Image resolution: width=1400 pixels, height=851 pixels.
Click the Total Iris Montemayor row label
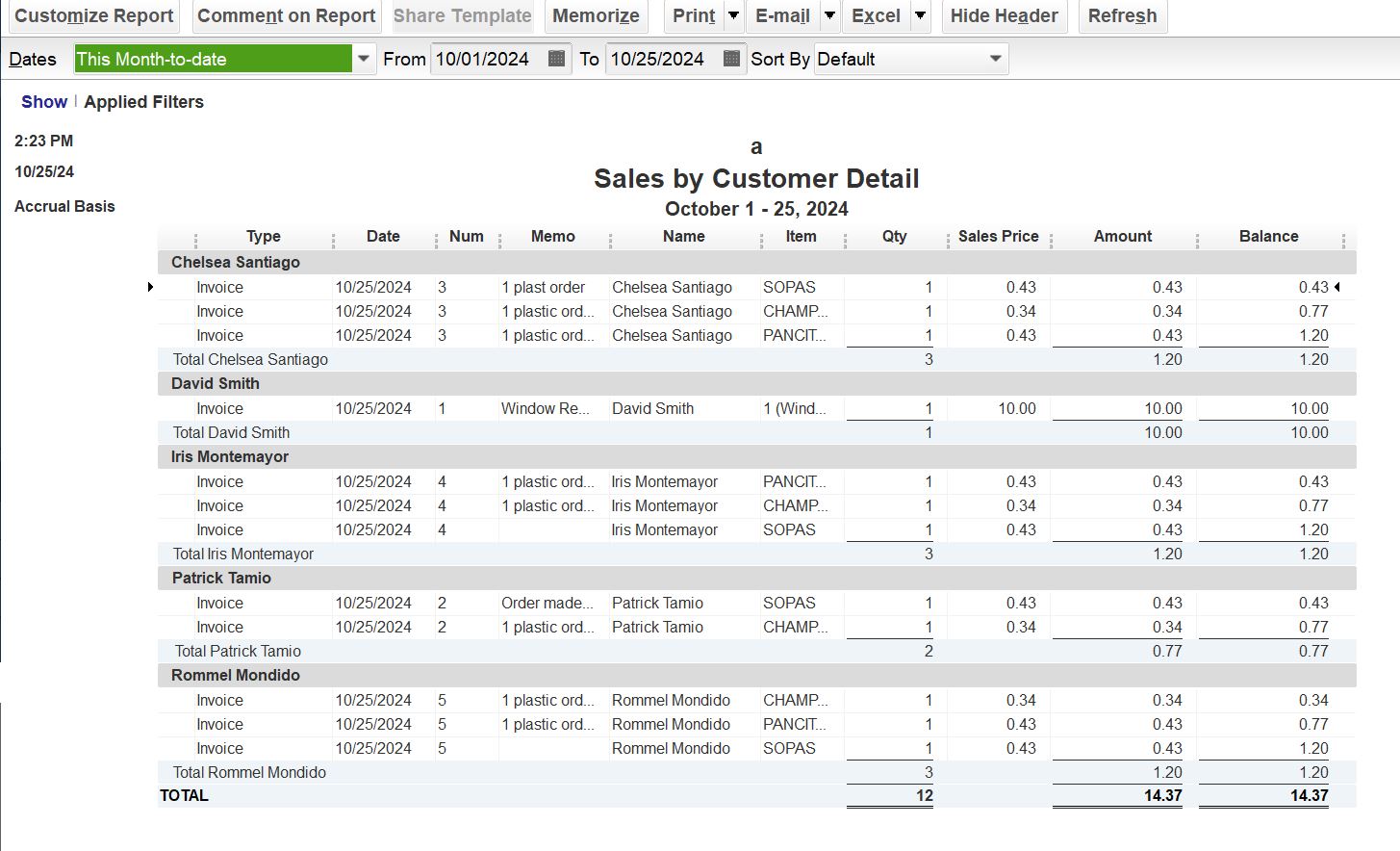[x=243, y=554]
